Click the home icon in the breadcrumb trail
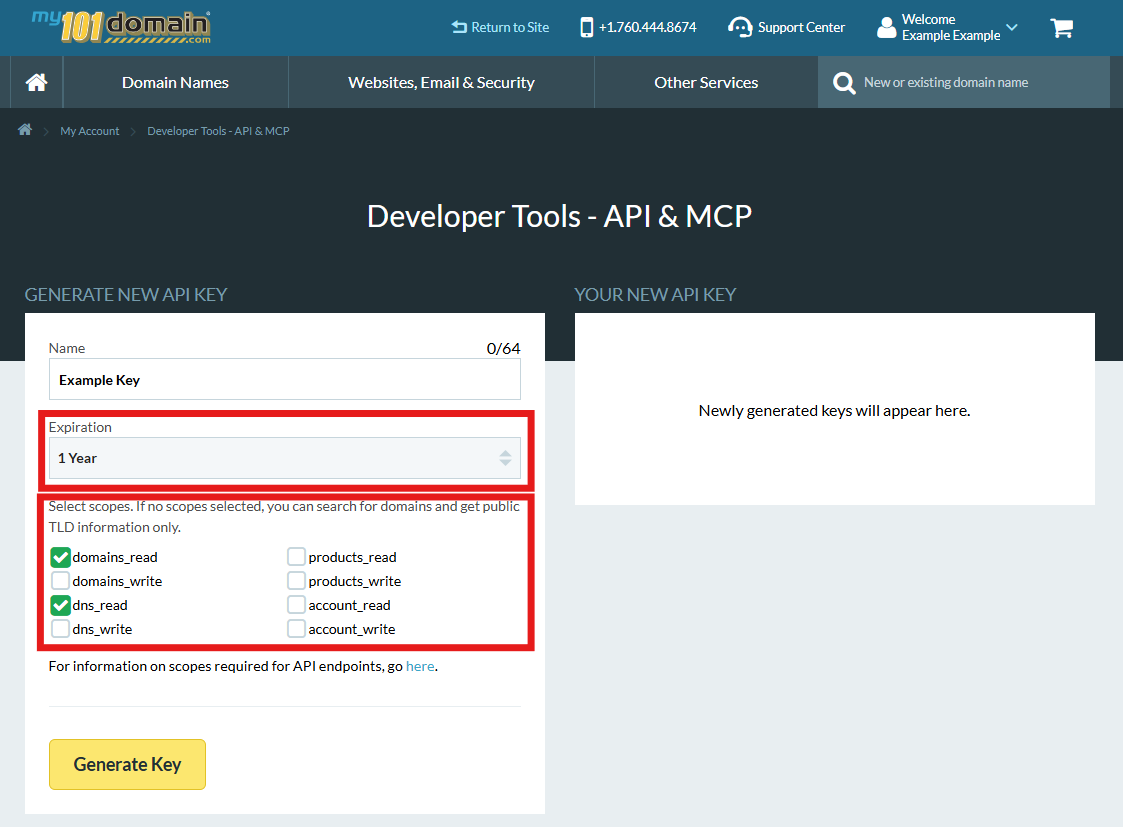This screenshot has width=1123, height=827. pyautogui.click(x=24, y=130)
